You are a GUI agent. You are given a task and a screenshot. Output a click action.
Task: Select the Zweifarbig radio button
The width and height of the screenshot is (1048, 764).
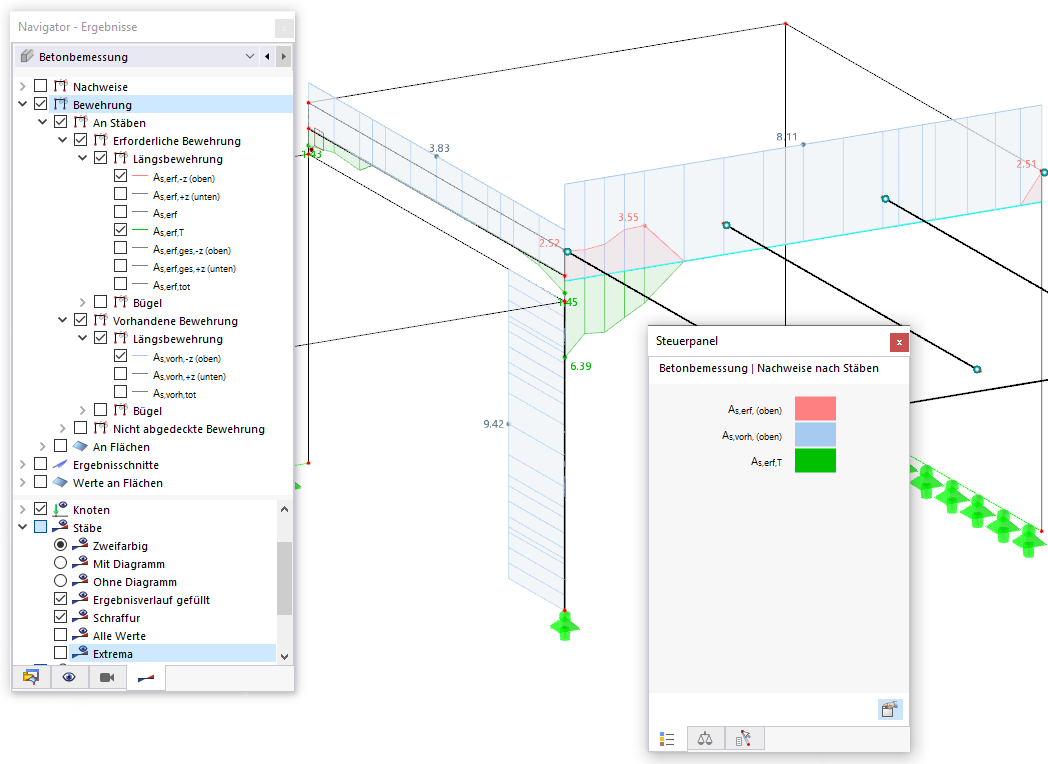60,545
